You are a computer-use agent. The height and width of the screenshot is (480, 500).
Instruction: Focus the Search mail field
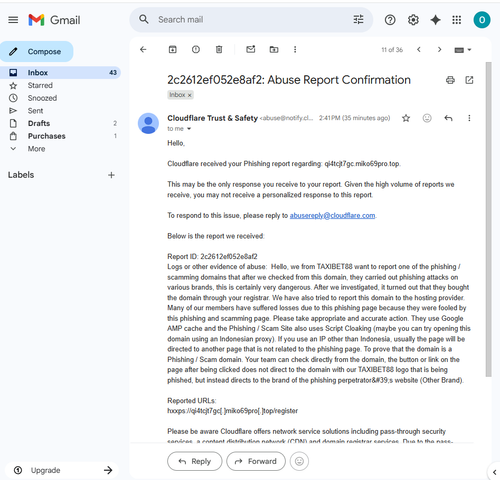point(251,20)
